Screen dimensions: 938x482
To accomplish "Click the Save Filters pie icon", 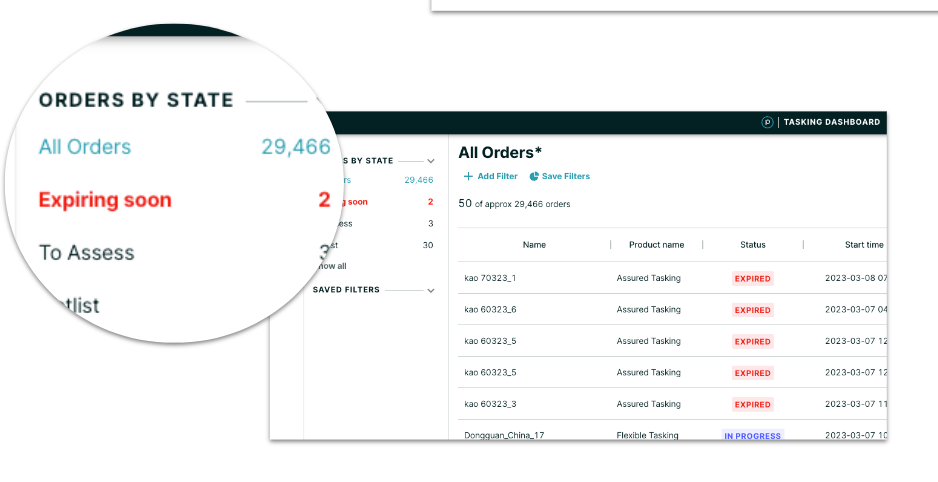I will tap(534, 176).
